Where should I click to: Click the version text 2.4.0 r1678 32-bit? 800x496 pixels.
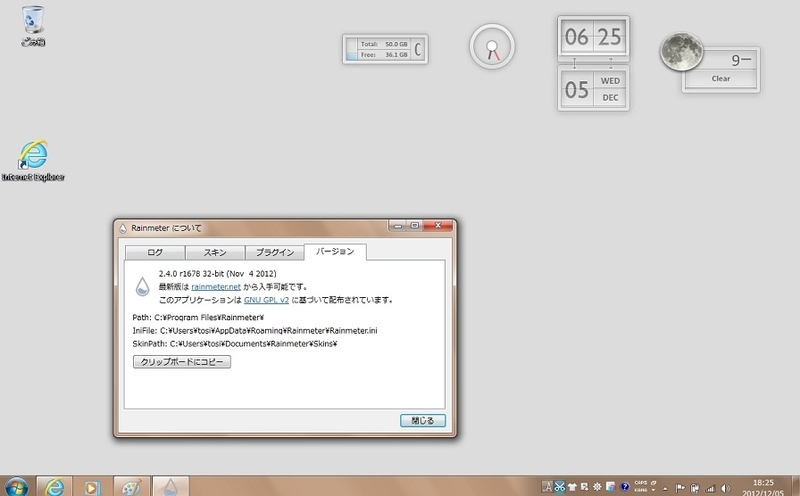tap(217, 274)
